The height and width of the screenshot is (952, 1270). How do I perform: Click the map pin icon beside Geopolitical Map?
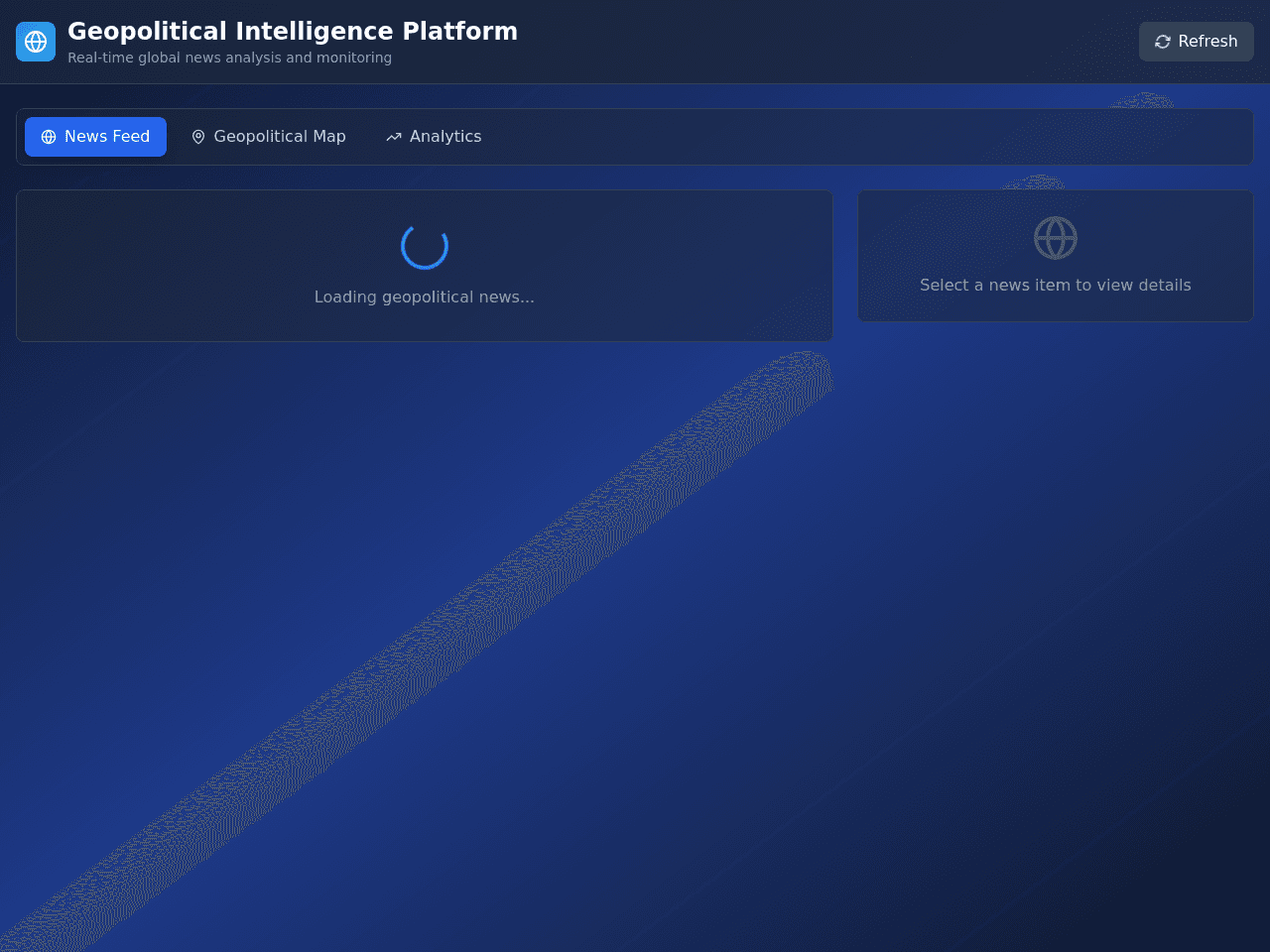[x=198, y=137]
